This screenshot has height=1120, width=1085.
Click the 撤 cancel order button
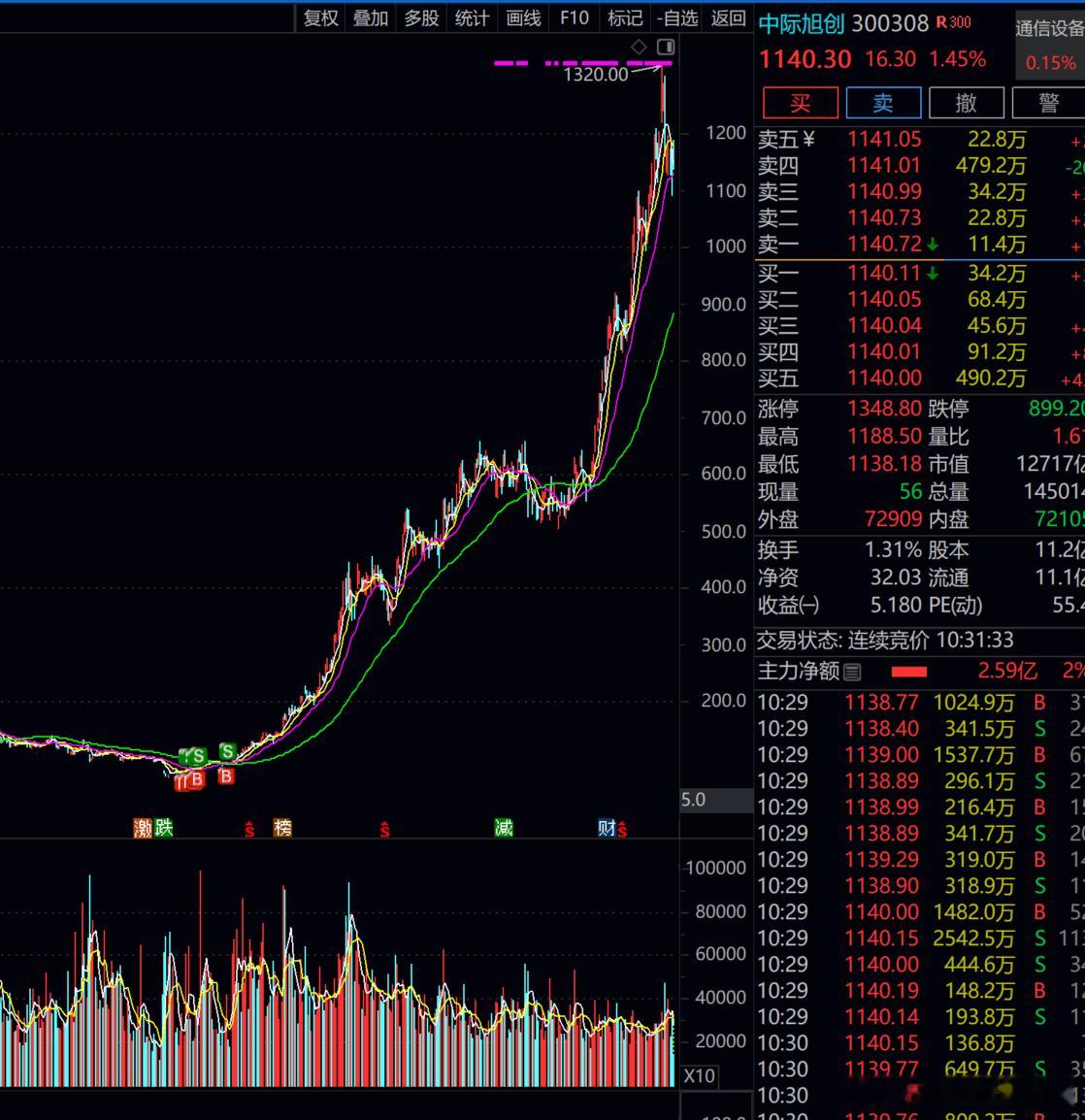click(966, 103)
